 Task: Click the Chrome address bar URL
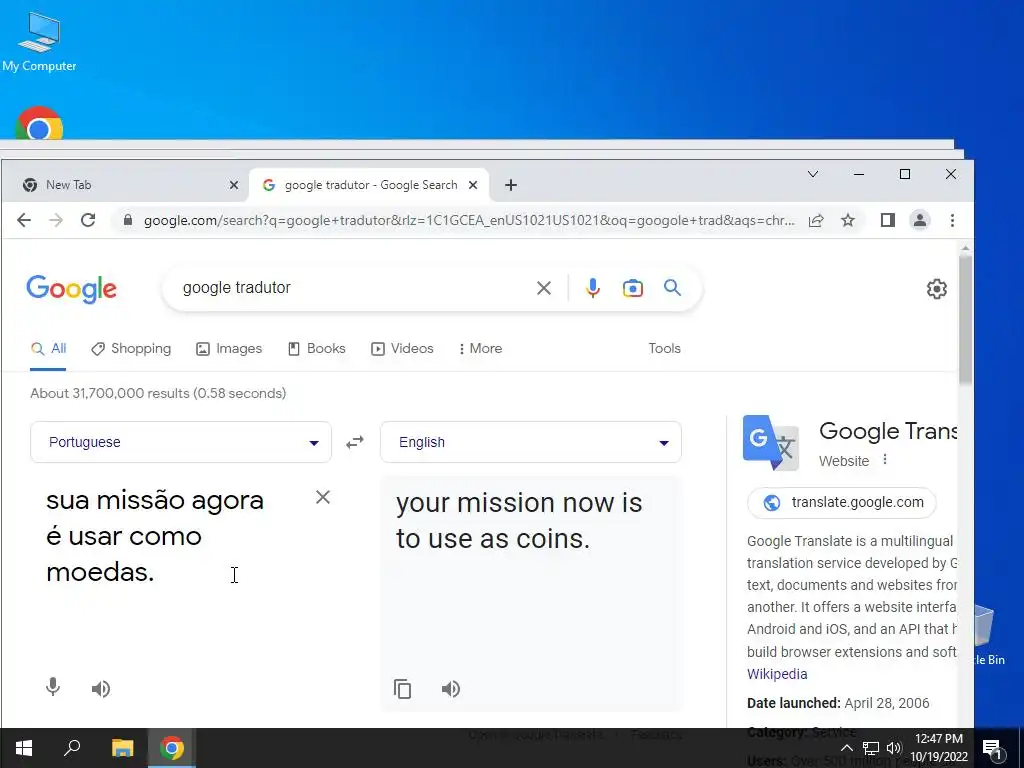tap(469, 220)
